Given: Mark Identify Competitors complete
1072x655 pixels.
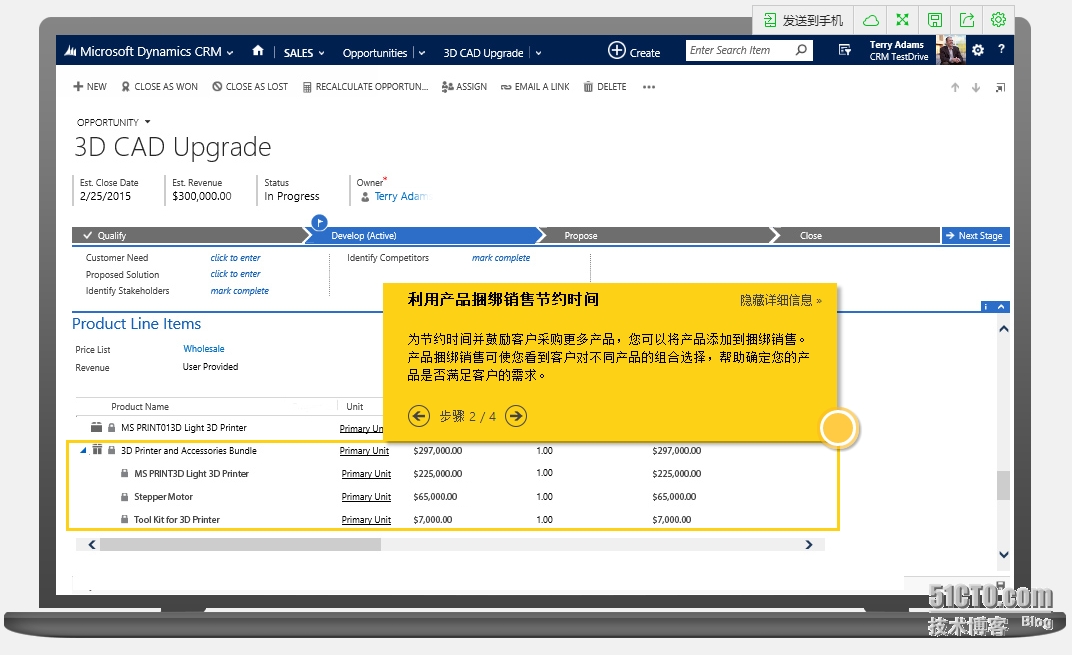Looking at the screenshot, I should tap(500, 258).
